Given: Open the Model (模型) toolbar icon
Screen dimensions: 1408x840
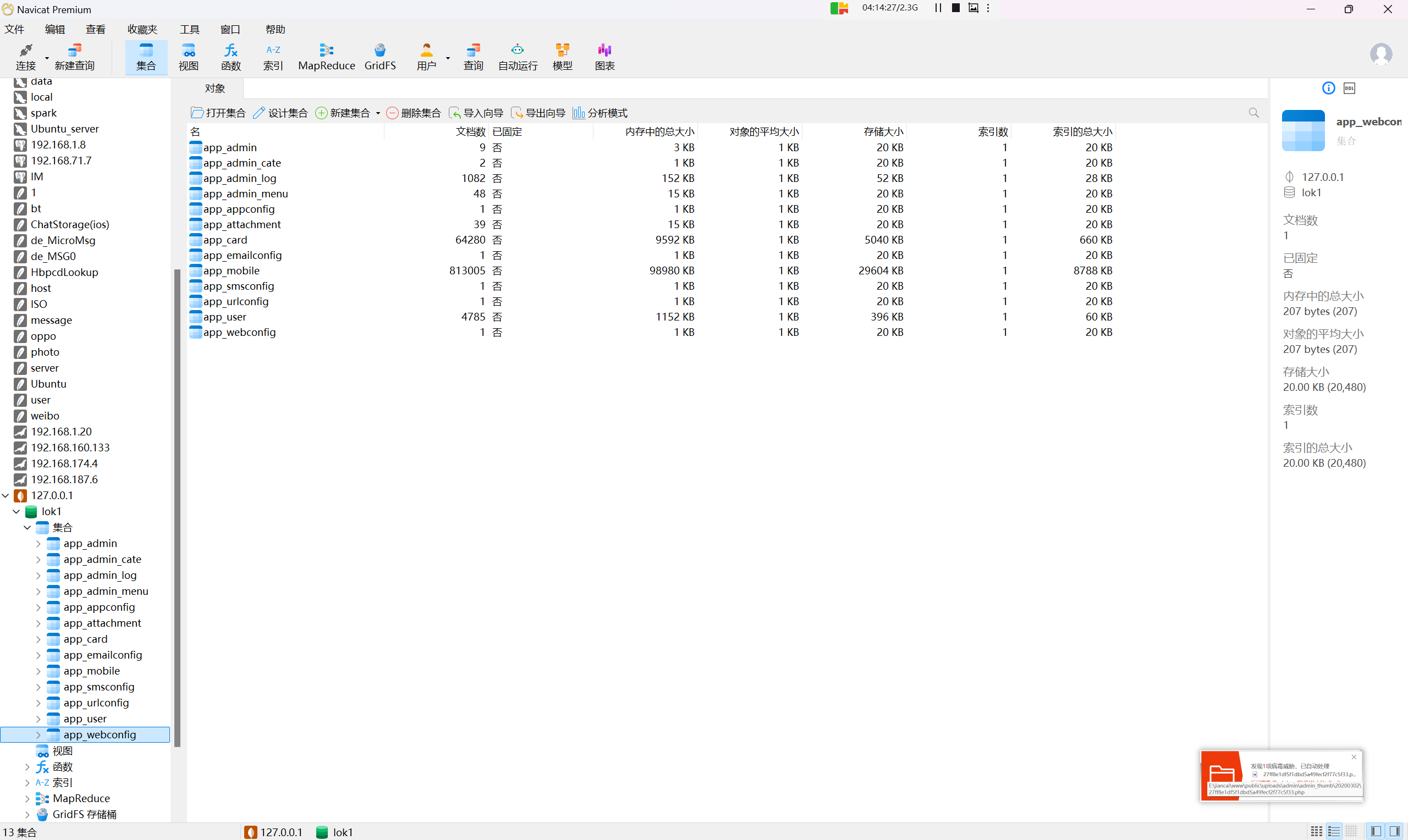Looking at the screenshot, I should click(562, 57).
